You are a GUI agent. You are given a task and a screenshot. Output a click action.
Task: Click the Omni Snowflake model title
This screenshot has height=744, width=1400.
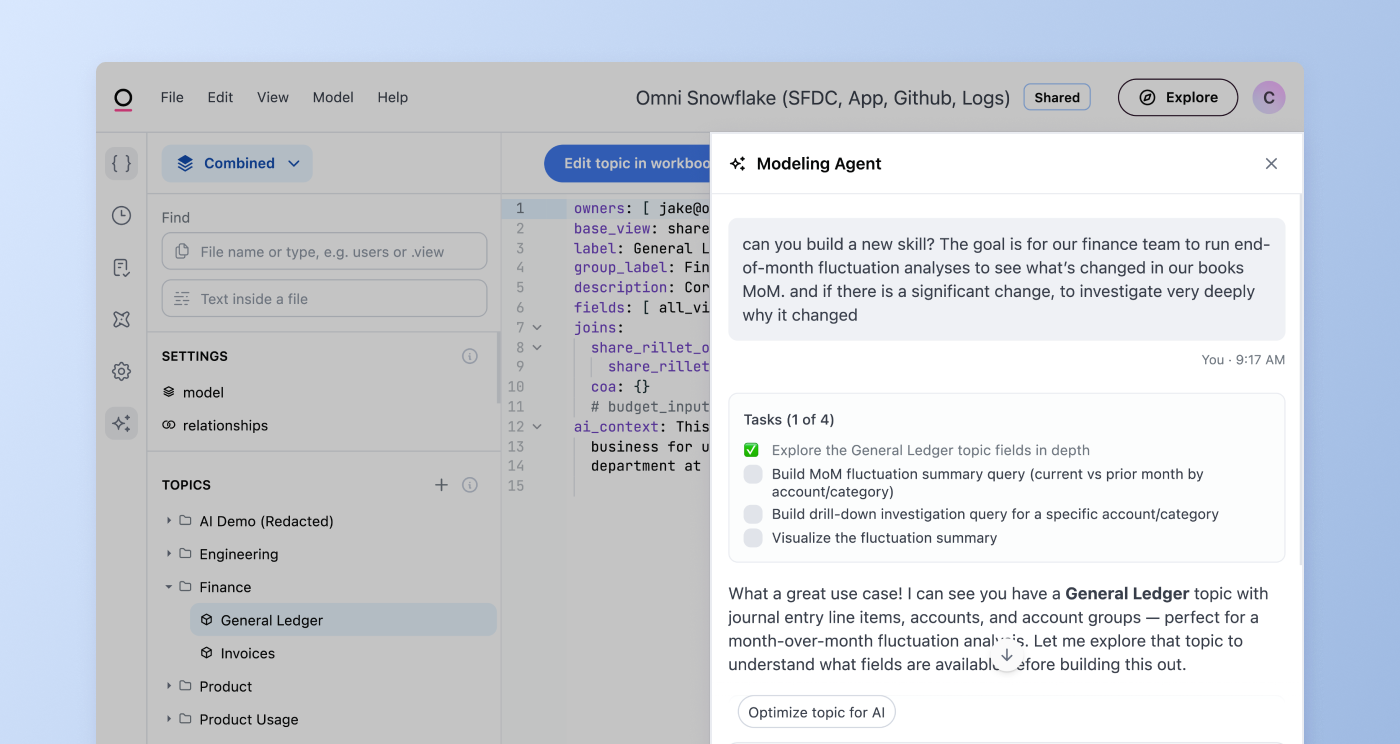point(823,97)
